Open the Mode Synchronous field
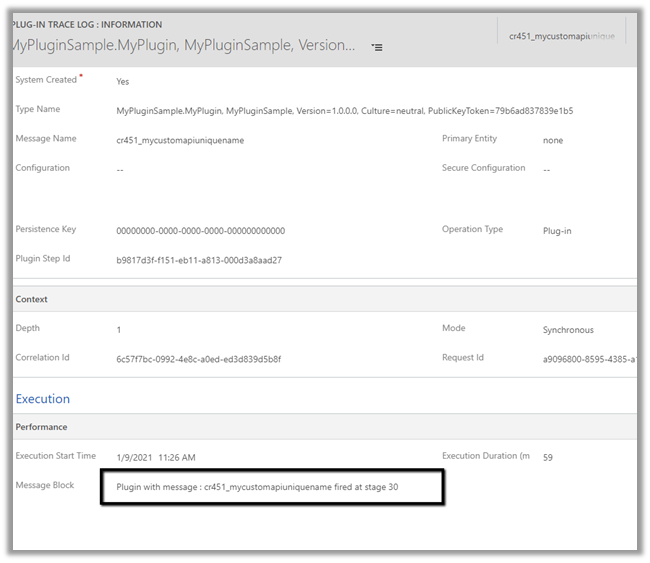The height and width of the screenshot is (563, 650). click(x=568, y=330)
